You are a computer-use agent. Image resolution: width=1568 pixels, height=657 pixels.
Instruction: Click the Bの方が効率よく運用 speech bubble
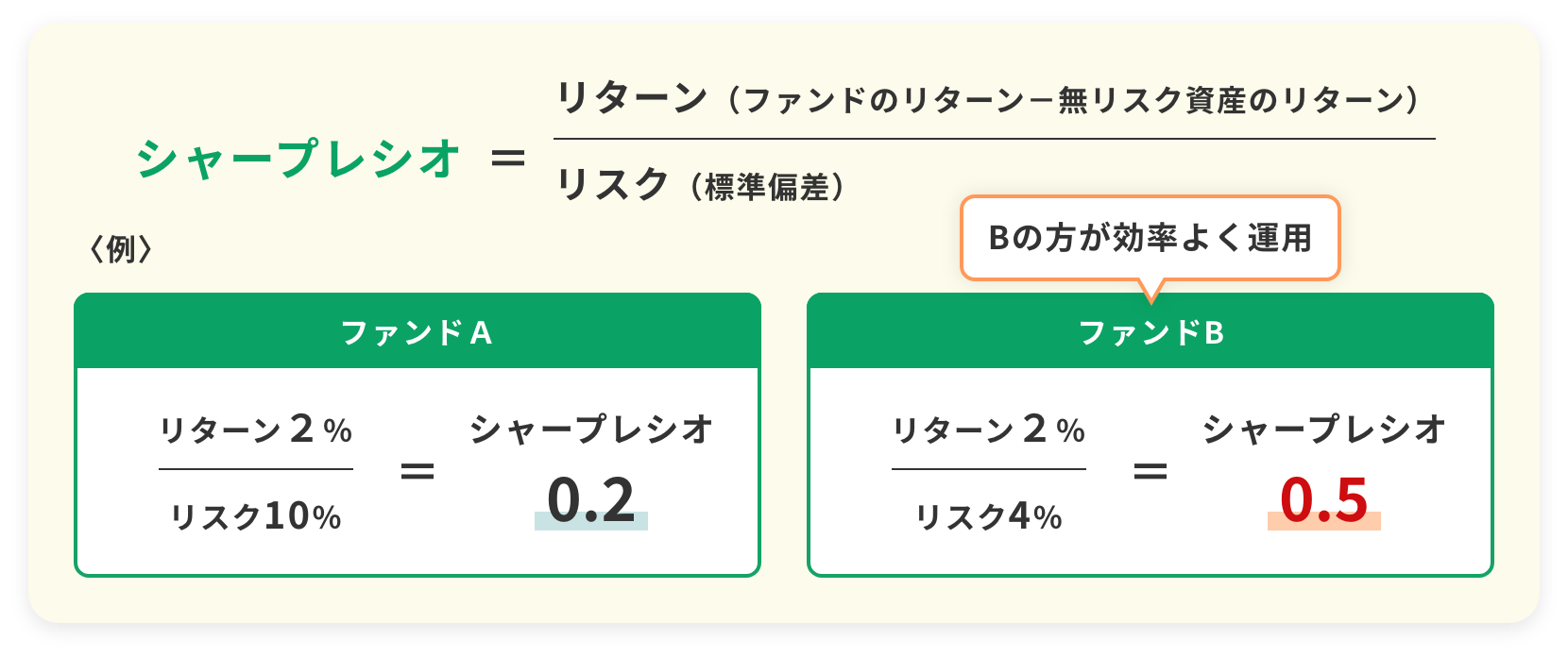[x=1150, y=238]
